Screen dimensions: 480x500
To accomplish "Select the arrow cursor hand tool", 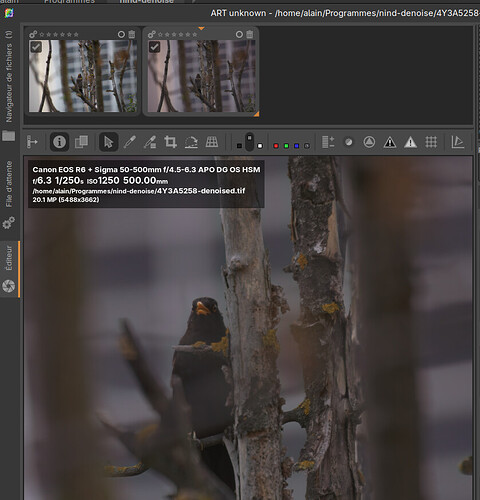I will tap(108, 142).
